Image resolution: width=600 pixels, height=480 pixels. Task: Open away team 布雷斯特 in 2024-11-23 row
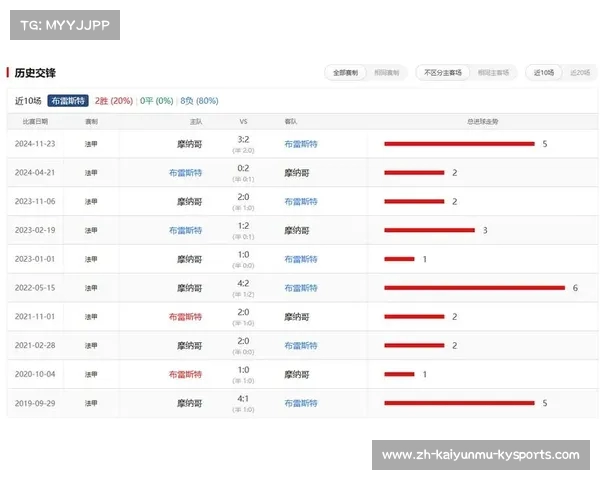pyautogui.click(x=301, y=144)
